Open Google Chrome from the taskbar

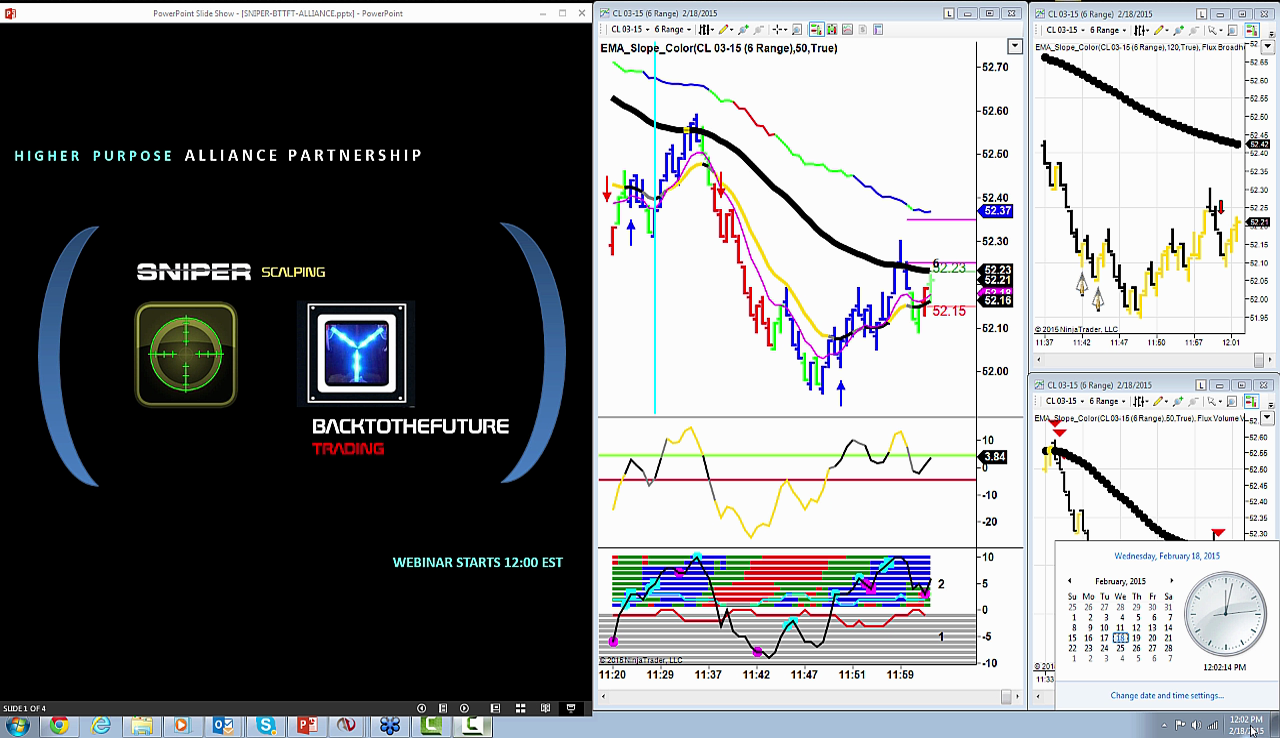point(59,726)
